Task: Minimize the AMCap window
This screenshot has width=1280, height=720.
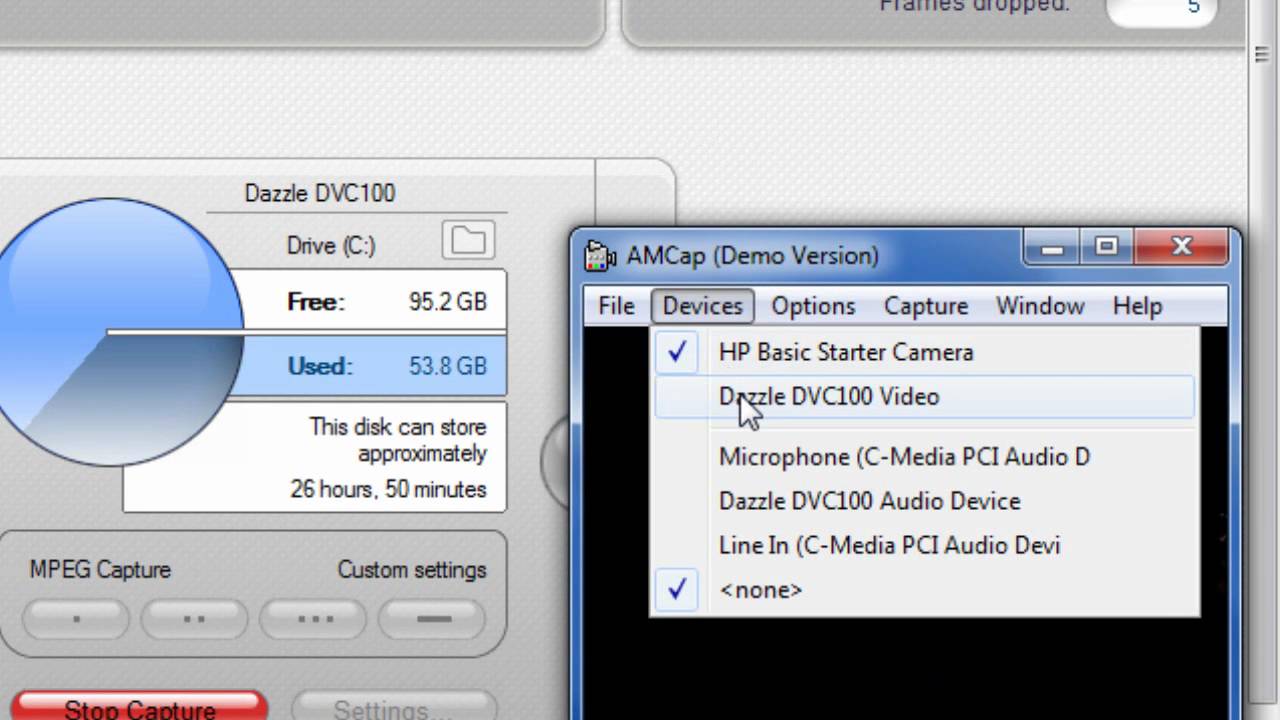Action: click(x=1052, y=248)
